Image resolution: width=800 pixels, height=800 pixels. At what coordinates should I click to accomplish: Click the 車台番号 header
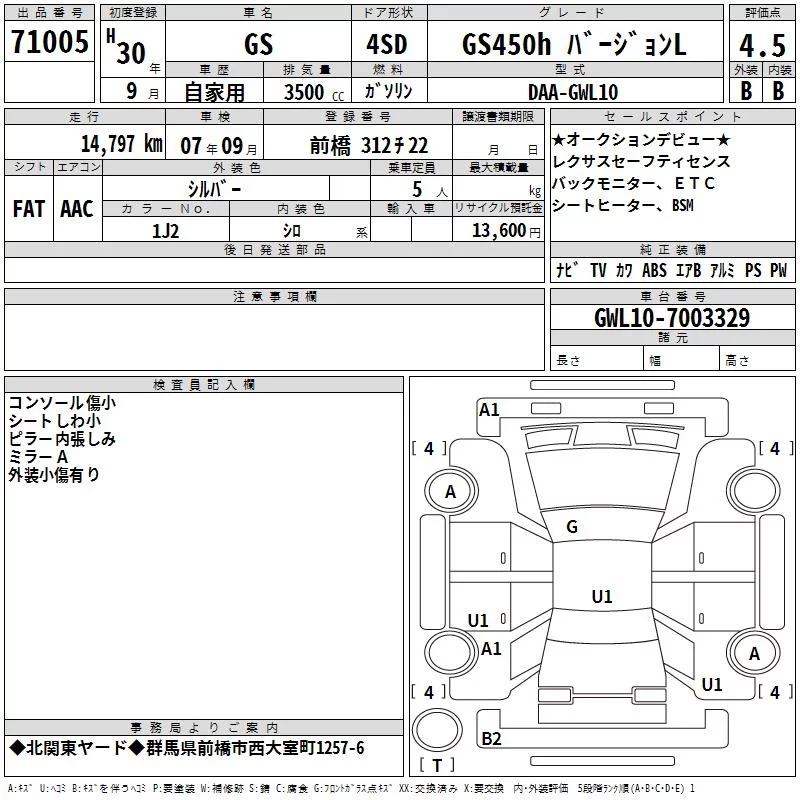[x=672, y=296]
